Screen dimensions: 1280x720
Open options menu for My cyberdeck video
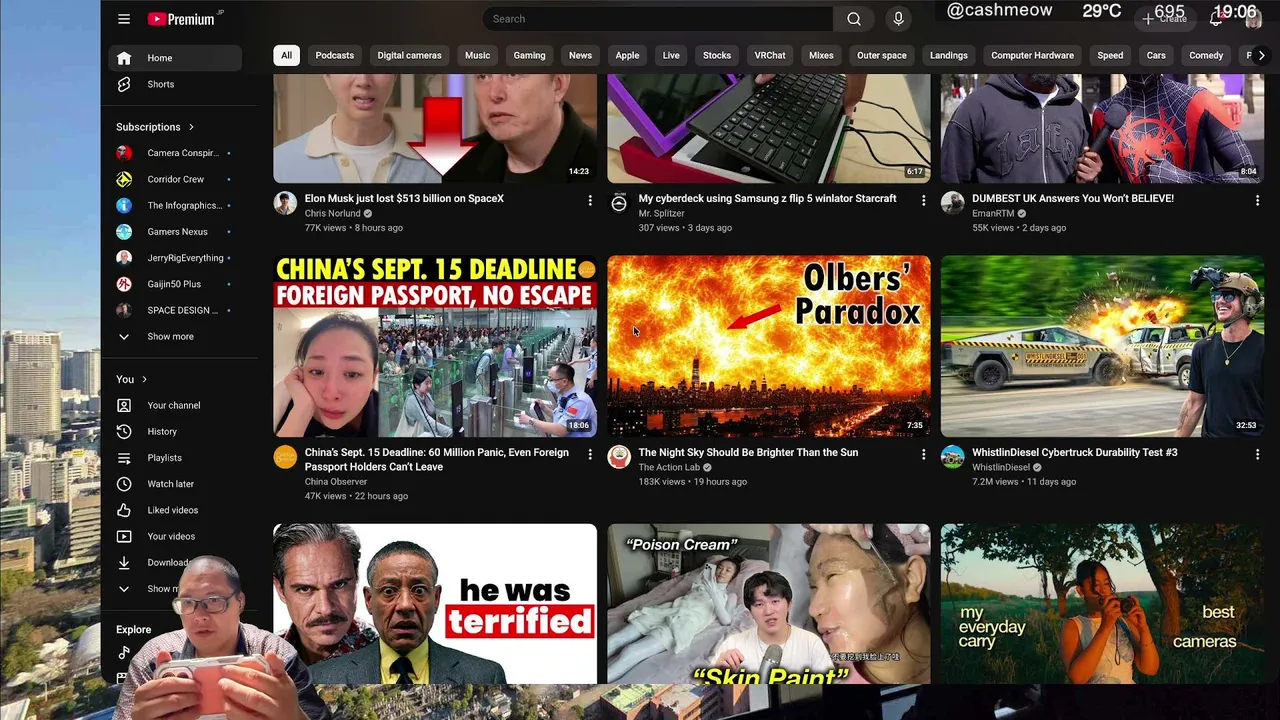click(x=923, y=201)
